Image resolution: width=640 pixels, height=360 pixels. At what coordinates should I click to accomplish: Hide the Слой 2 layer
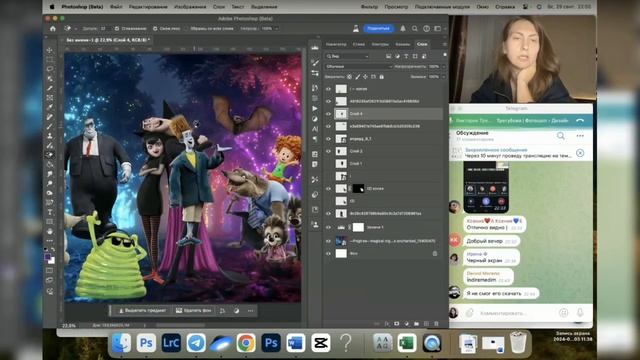(328, 151)
